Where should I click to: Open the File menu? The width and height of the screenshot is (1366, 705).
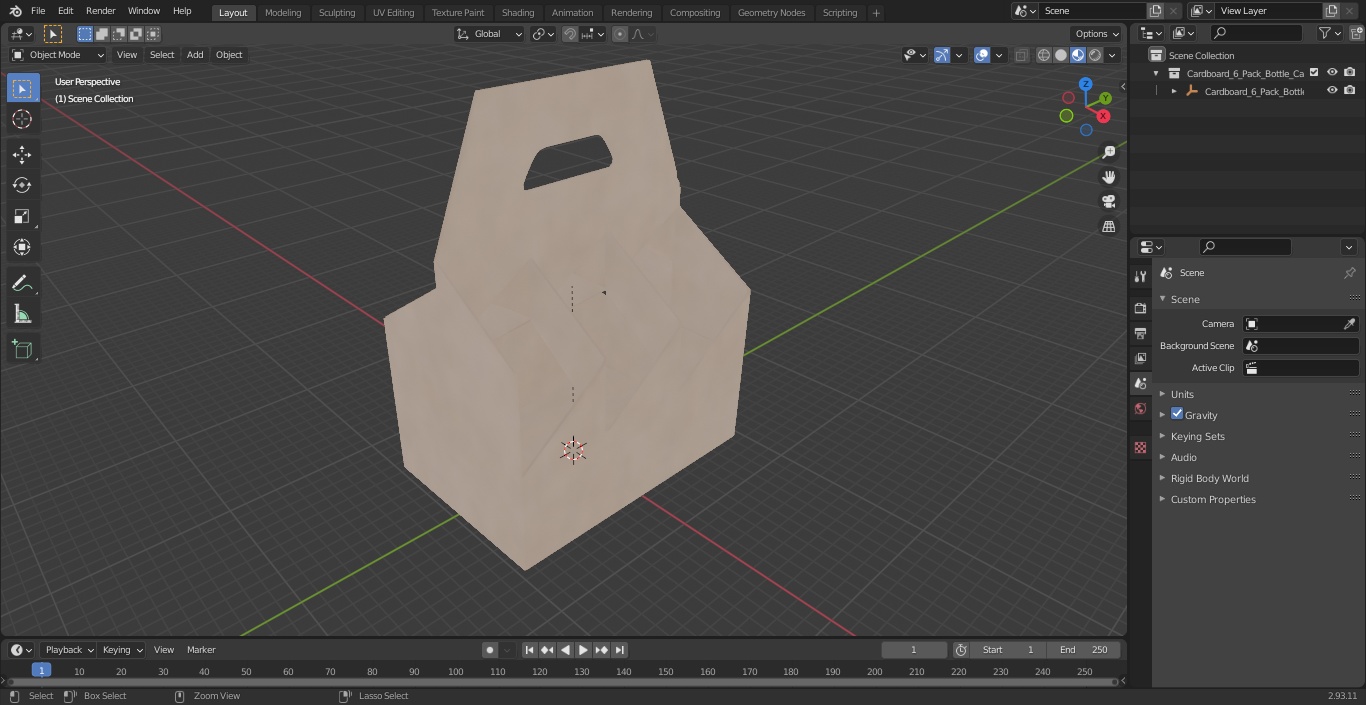click(38, 11)
